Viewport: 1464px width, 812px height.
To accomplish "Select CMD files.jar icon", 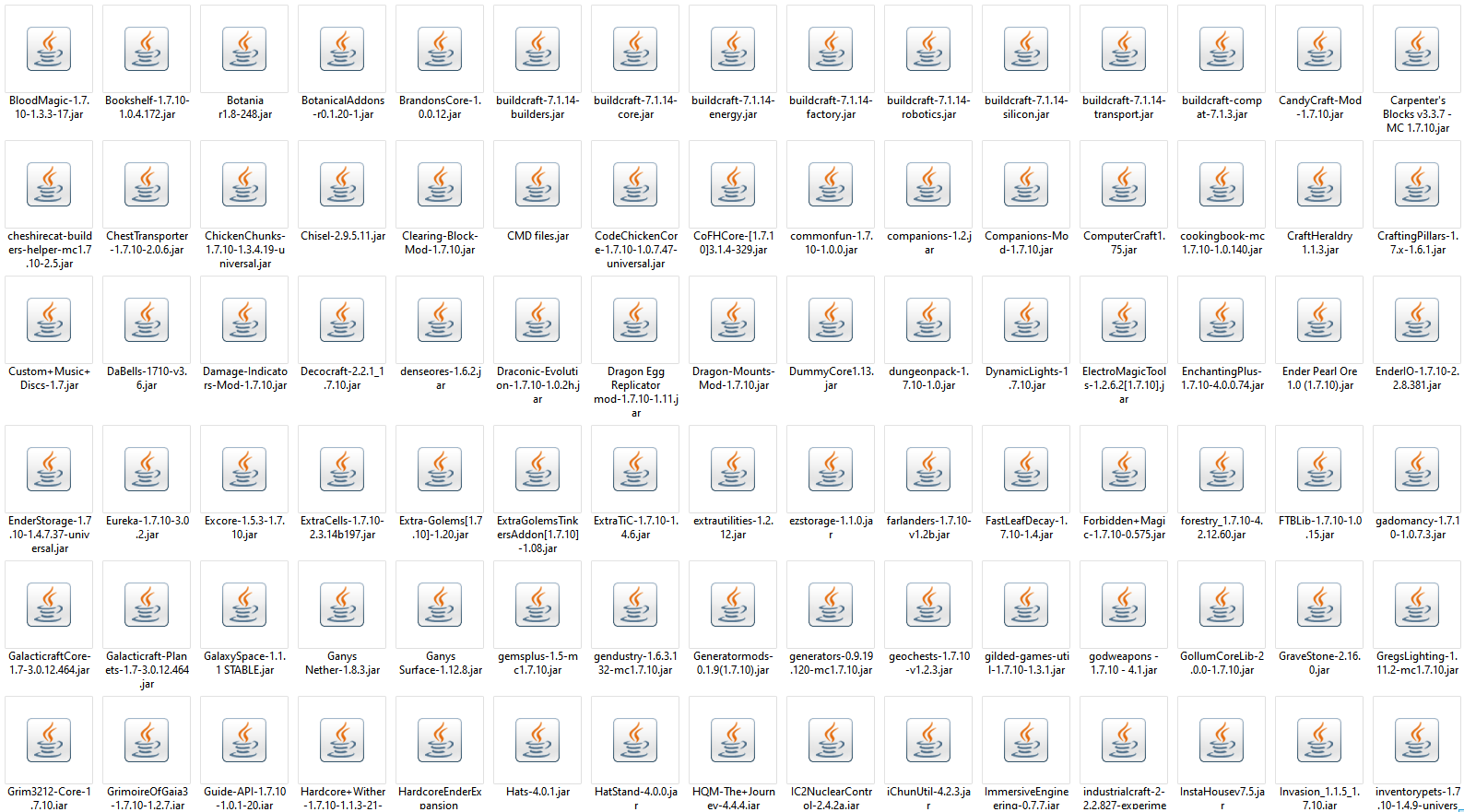I will click(x=537, y=184).
